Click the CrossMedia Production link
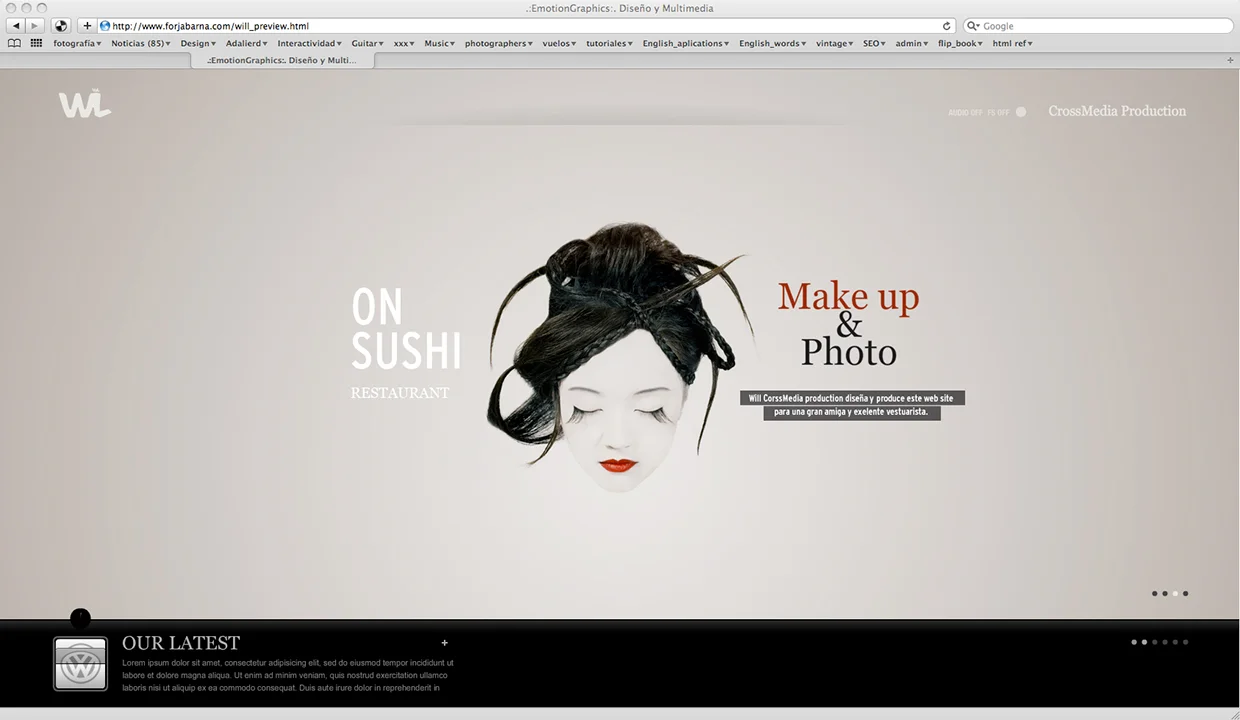 (1117, 111)
